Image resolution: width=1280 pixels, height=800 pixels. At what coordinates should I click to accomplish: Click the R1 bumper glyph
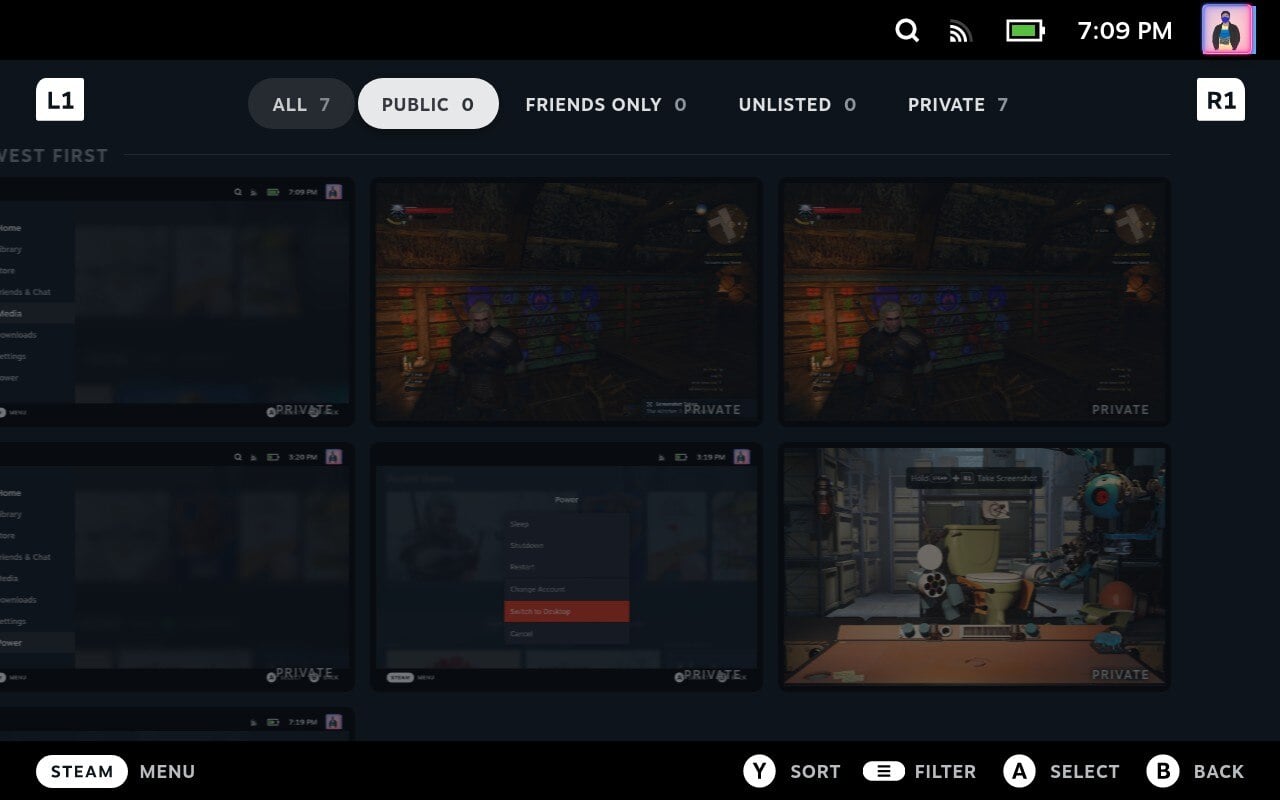(1221, 100)
